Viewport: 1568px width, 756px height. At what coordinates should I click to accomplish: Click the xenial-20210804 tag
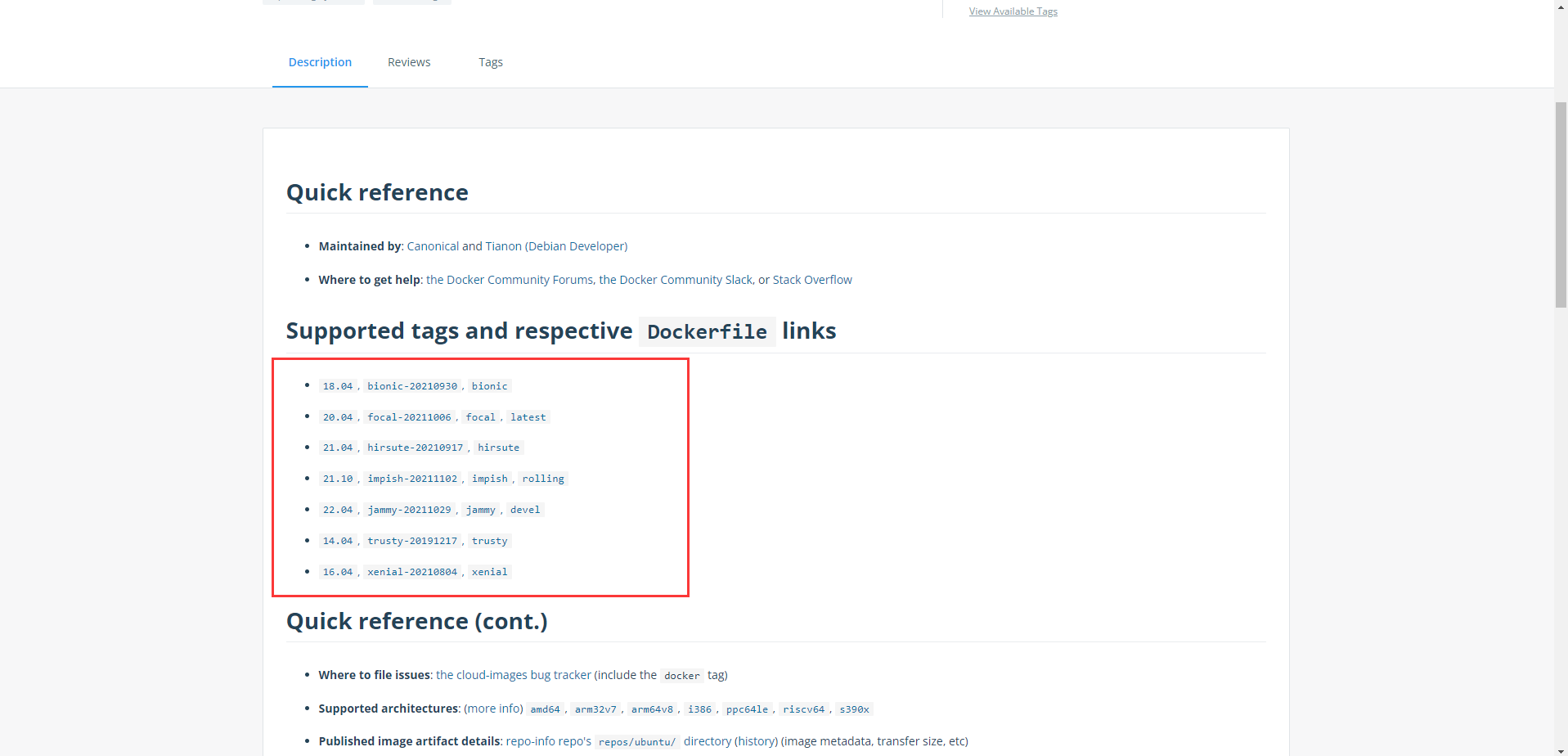click(412, 572)
